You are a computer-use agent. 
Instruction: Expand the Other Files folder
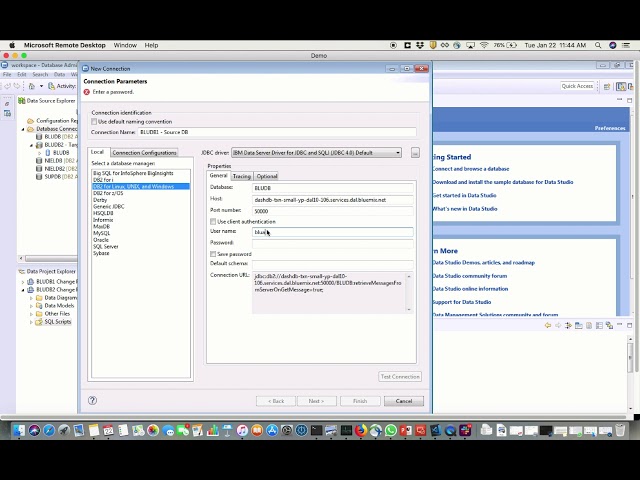point(31,314)
